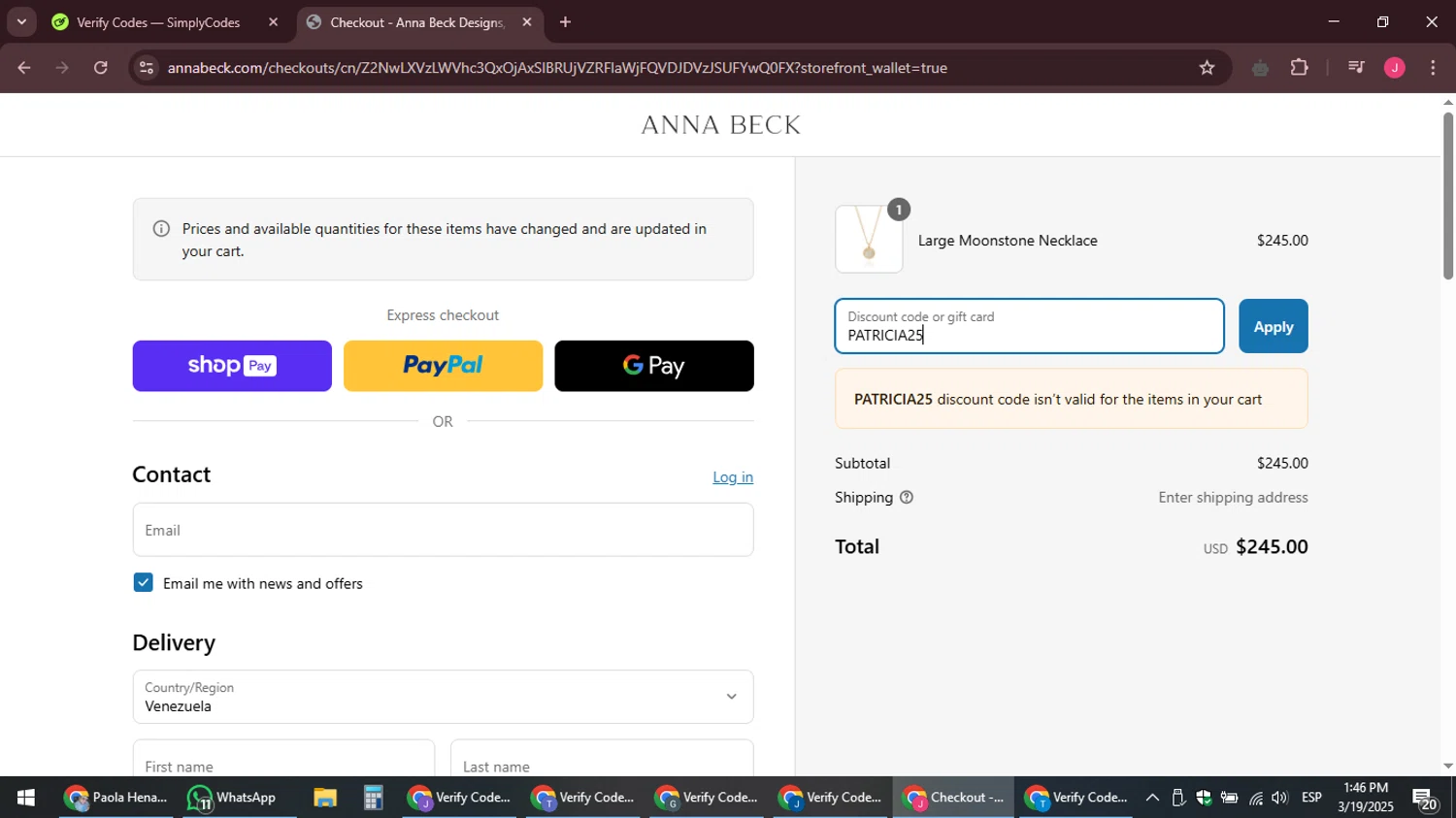Open File Explorer from the taskbar
Image resolution: width=1456 pixels, height=818 pixels.
(x=325, y=798)
